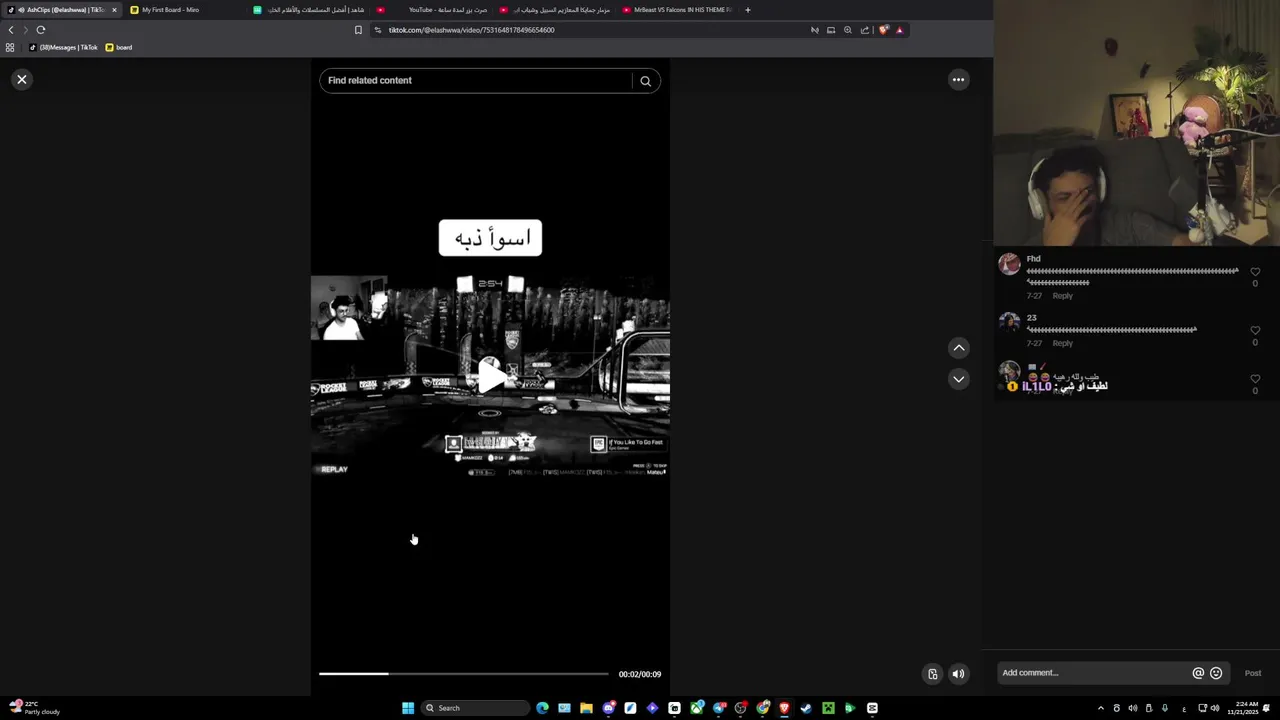Mute the video with speaker icon
The image size is (1280, 720).
[x=958, y=674]
